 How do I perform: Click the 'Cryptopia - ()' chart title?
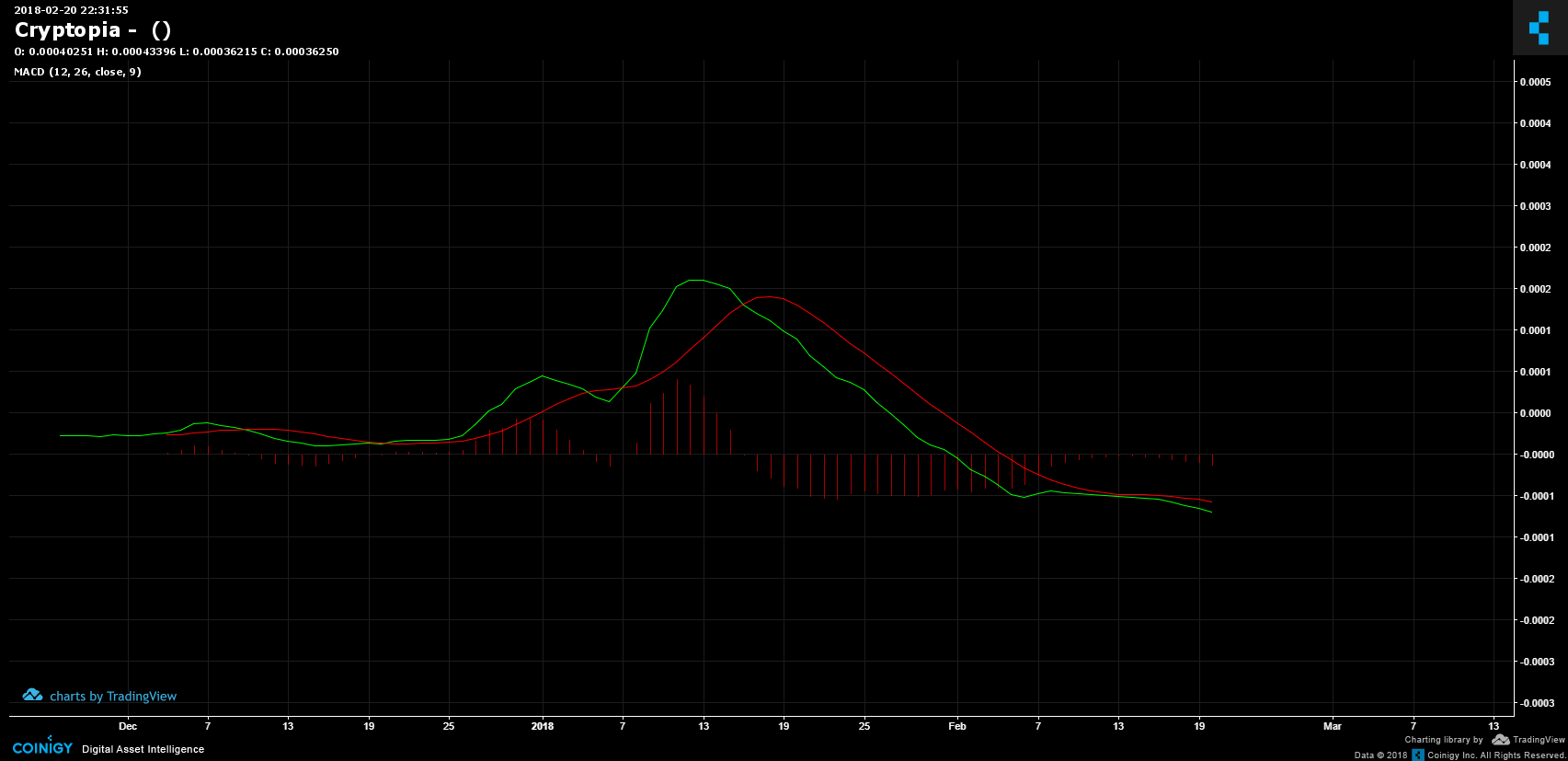click(93, 30)
